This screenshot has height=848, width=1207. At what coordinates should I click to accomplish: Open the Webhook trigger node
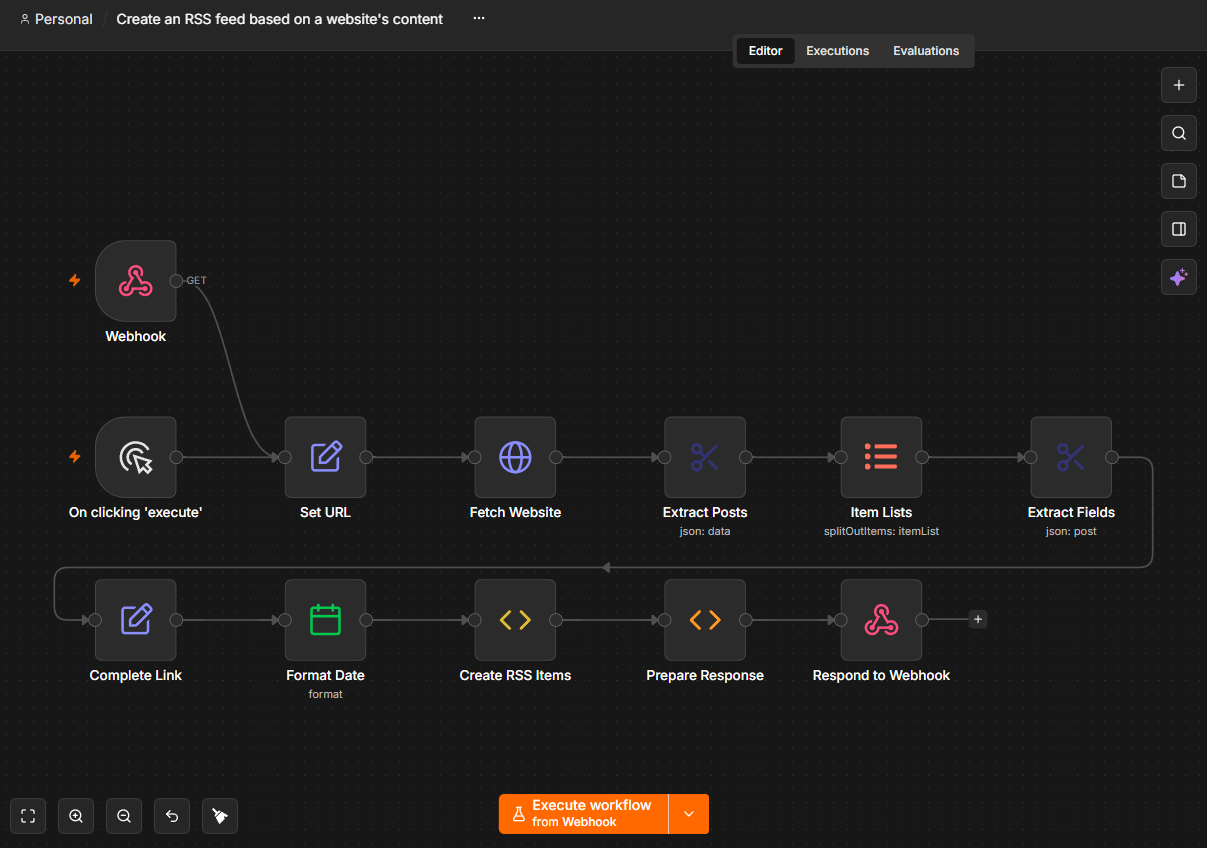[136, 281]
